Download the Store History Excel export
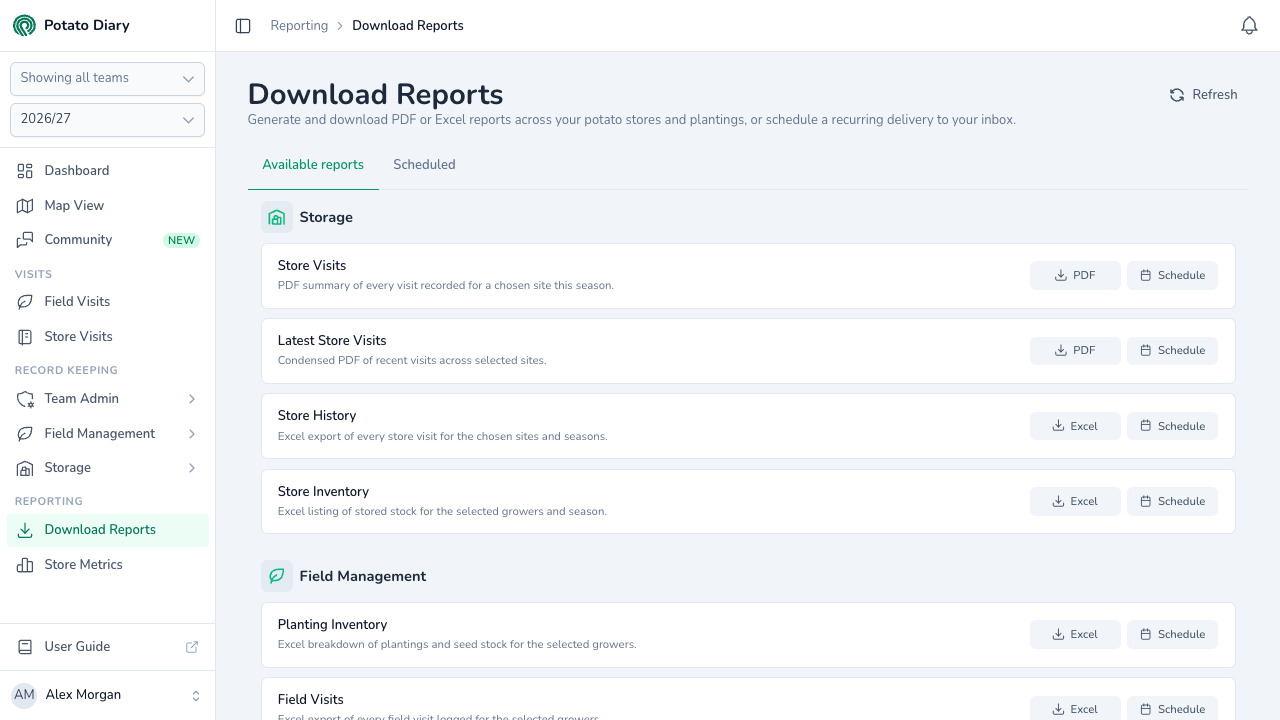The width and height of the screenshot is (1280, 720). pyautogui.click(x=1075, y=426)
